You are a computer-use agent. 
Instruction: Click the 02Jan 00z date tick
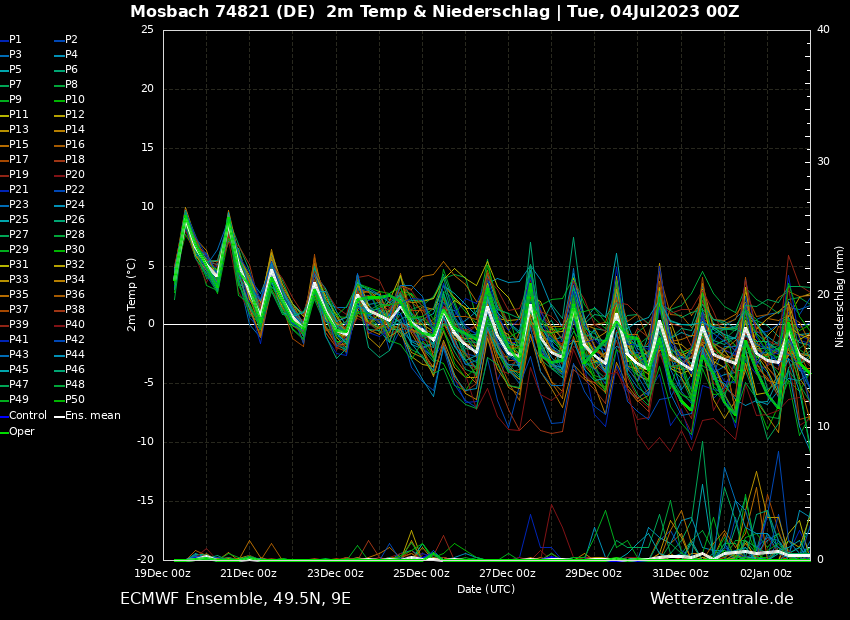(766, 574)
